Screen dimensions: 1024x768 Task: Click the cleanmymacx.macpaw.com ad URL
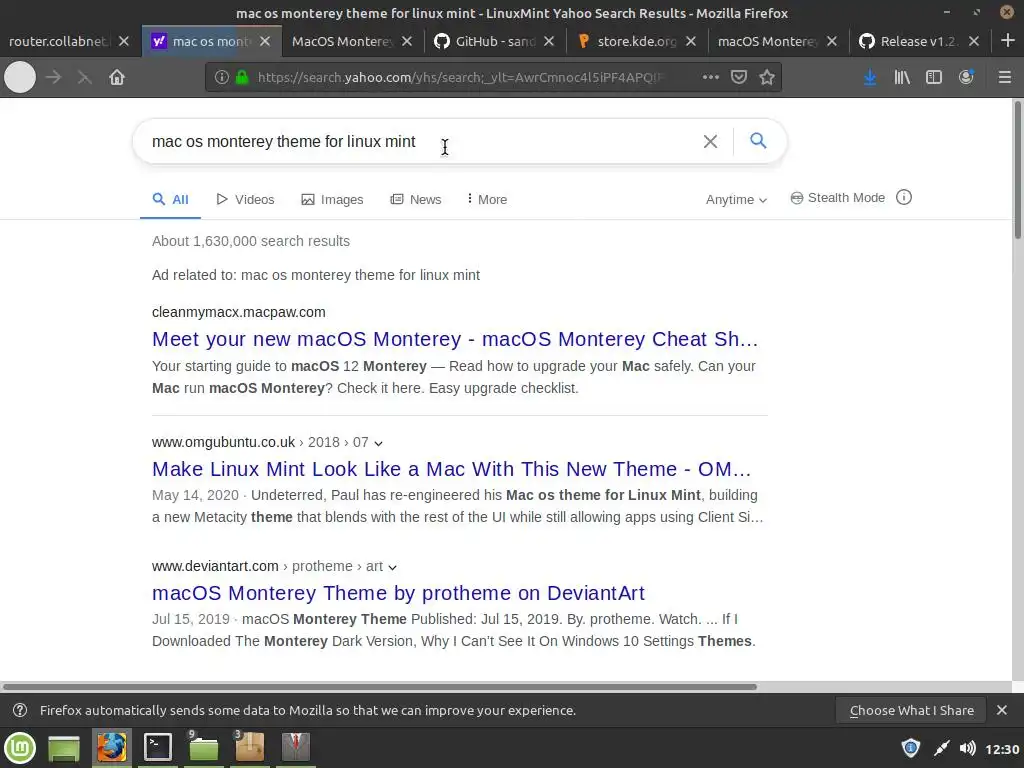(x=238, y=312)
